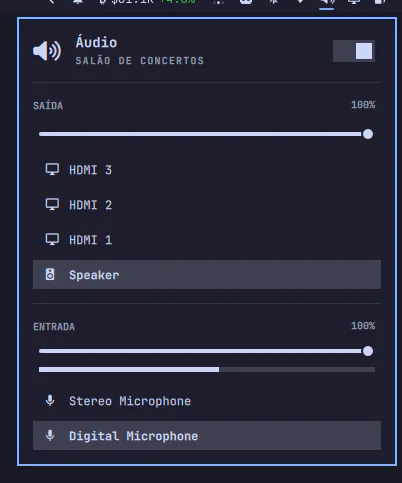The height and width of the screenshot is (483, 402).
Task: Select HDMI 3 as output device
Action: (x=207, y=170)
